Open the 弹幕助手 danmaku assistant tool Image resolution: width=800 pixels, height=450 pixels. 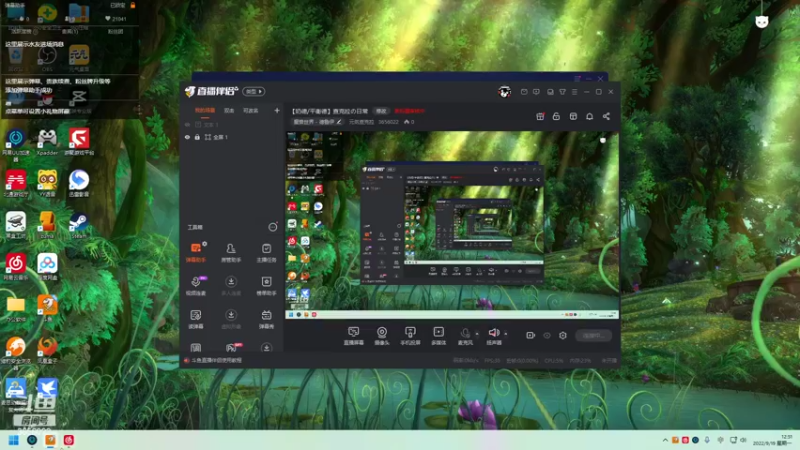click(196, 252)
